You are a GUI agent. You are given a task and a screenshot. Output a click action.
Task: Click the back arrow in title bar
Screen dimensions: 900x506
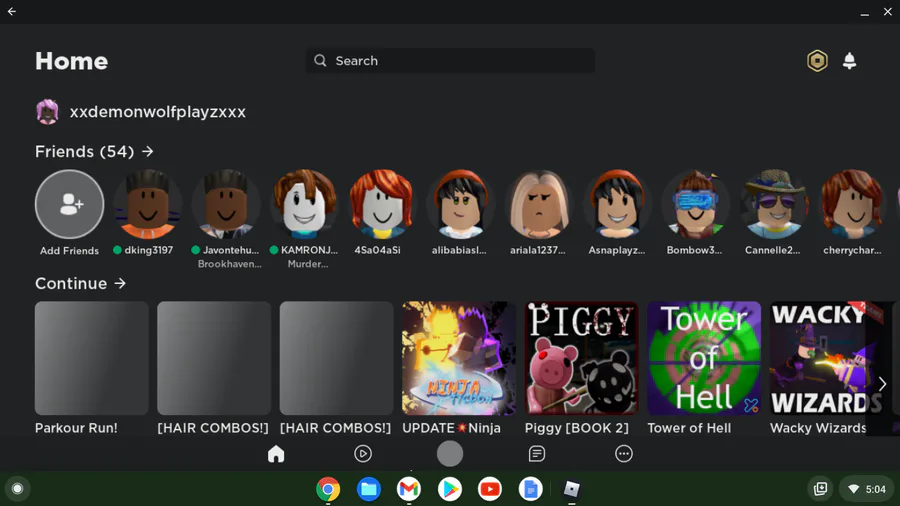tap(11, 11)
